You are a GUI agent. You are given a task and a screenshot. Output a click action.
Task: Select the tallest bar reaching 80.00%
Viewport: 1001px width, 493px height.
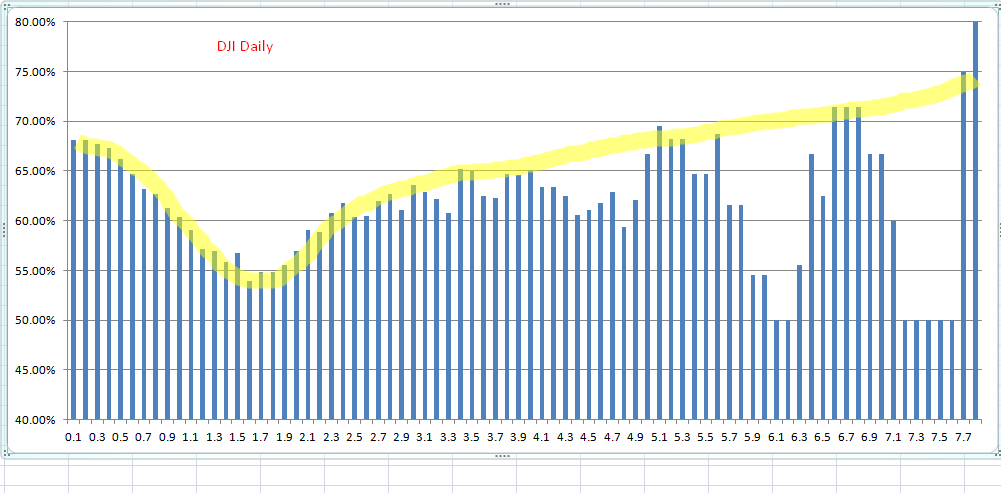pyautogui.click(x=975, y=221)
